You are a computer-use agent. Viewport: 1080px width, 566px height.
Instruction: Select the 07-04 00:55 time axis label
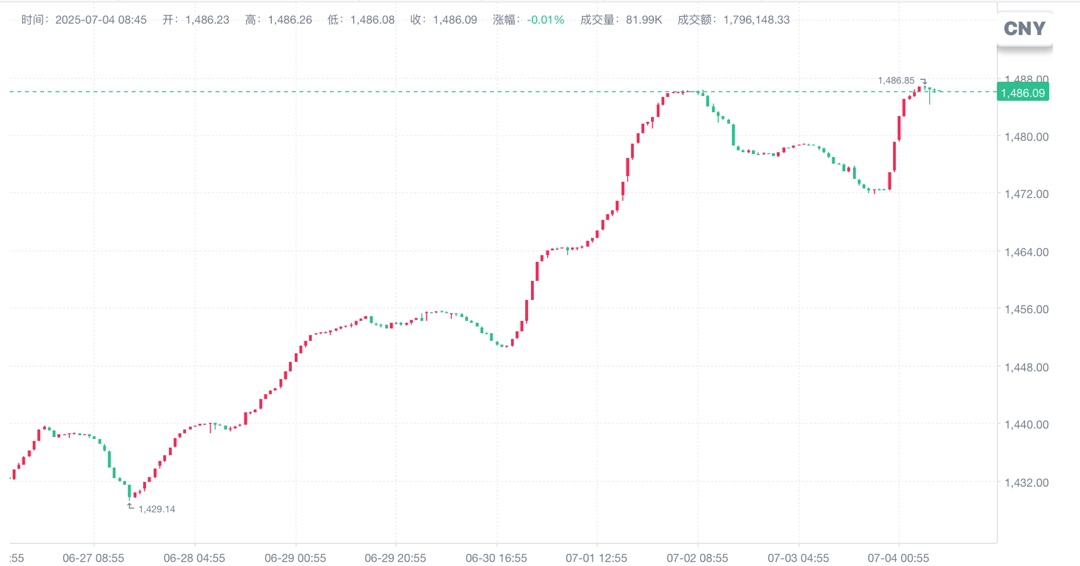[898, 558]
